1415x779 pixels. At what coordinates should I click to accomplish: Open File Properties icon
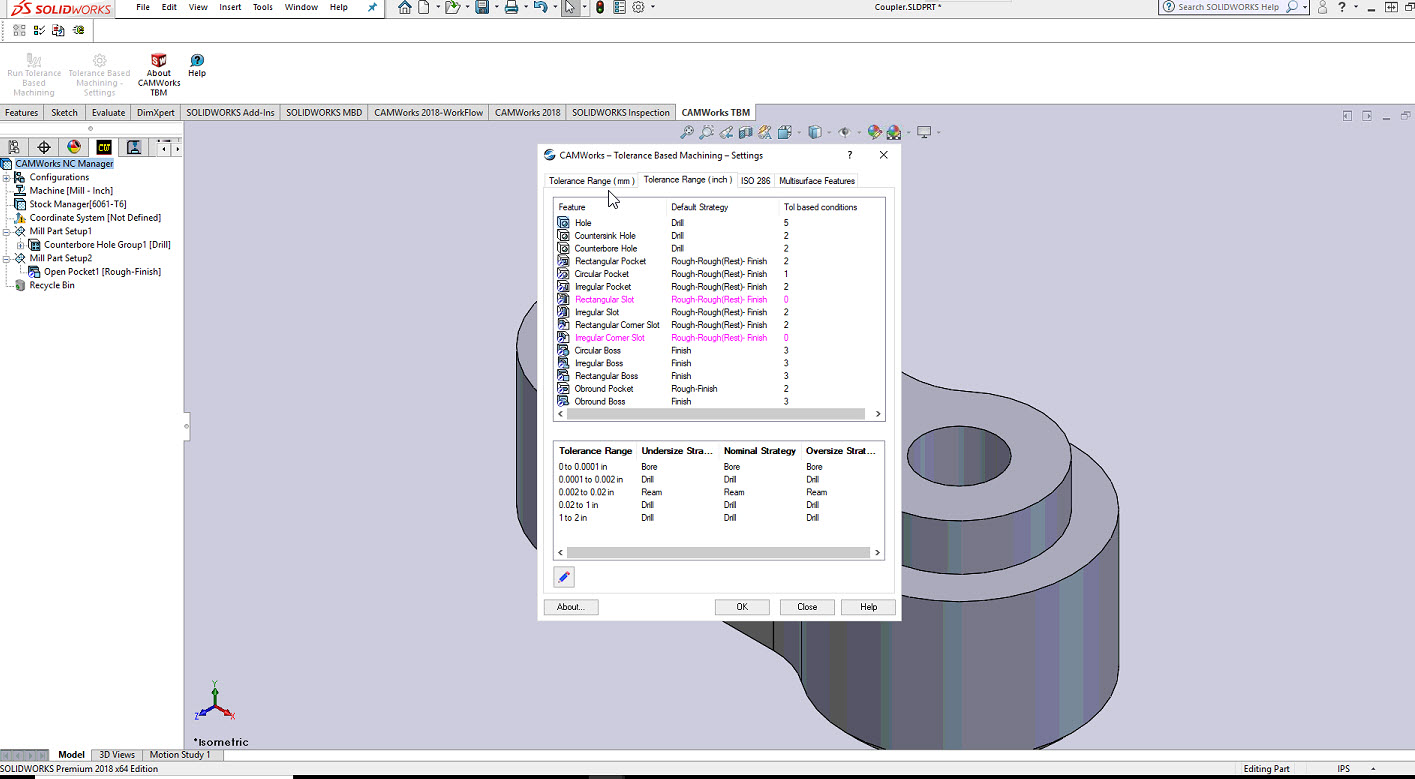click(619, 7)
